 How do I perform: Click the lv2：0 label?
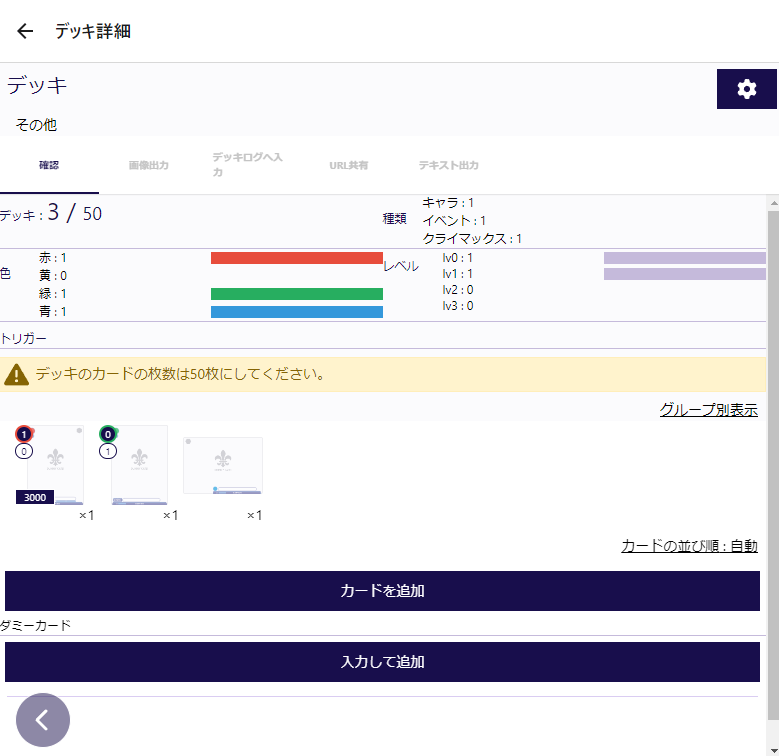click(x=458, y=290)
